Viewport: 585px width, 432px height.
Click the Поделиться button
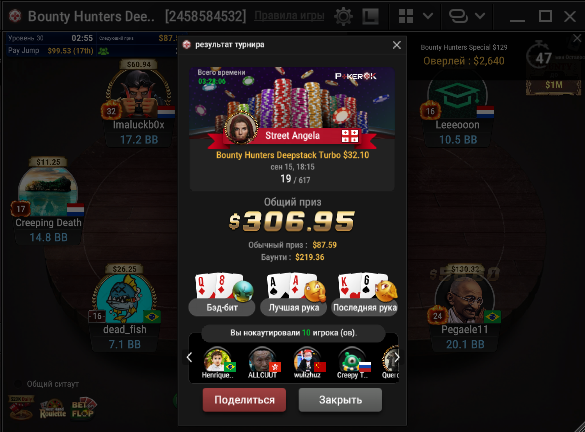(244, 400)
